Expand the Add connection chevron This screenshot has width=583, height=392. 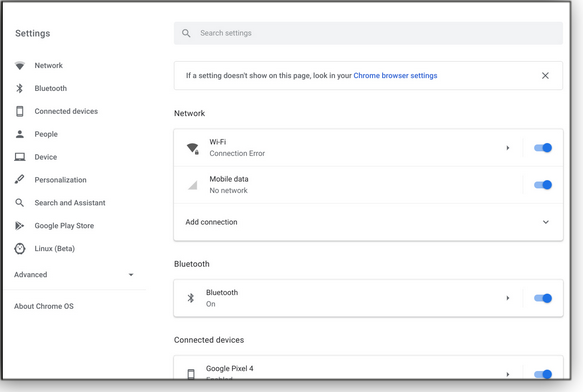pyautogui.click(x=545, y=222)
